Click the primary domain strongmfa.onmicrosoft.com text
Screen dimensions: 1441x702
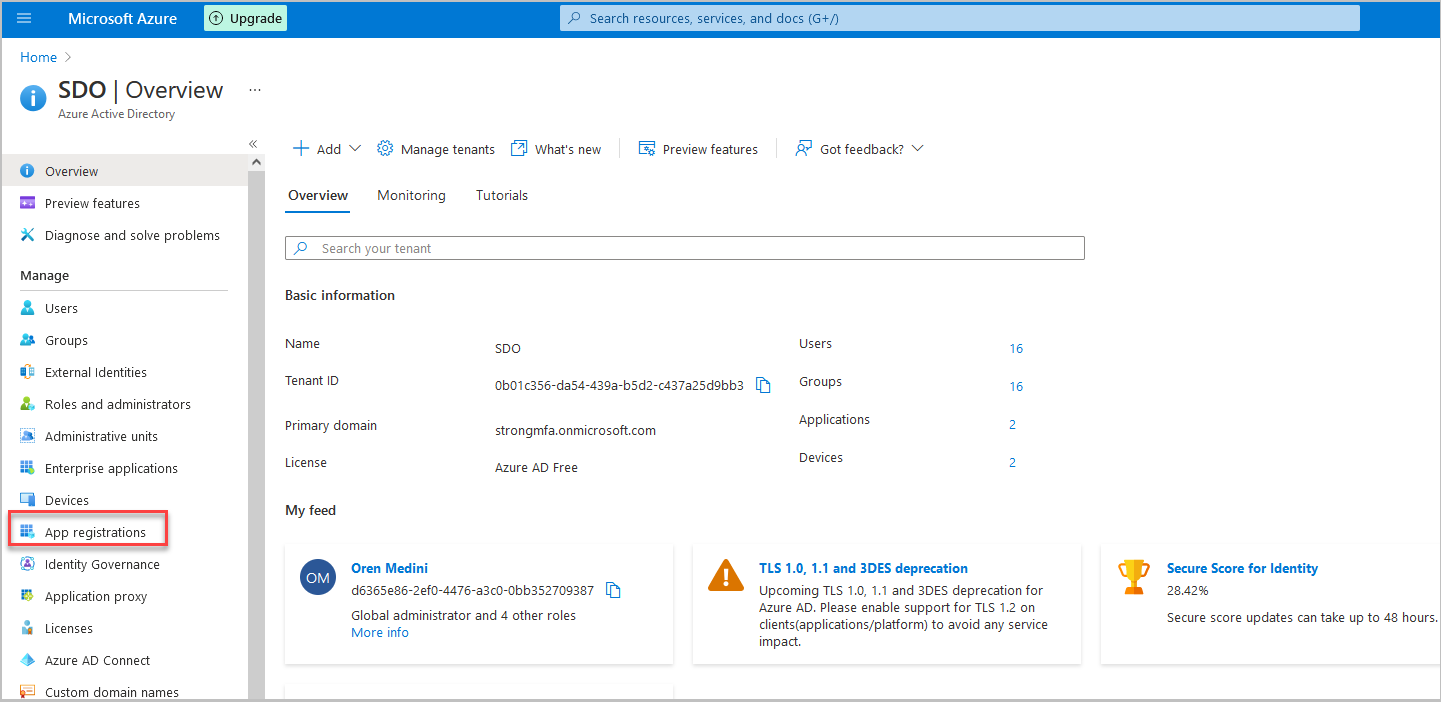(x=575, y=430)
